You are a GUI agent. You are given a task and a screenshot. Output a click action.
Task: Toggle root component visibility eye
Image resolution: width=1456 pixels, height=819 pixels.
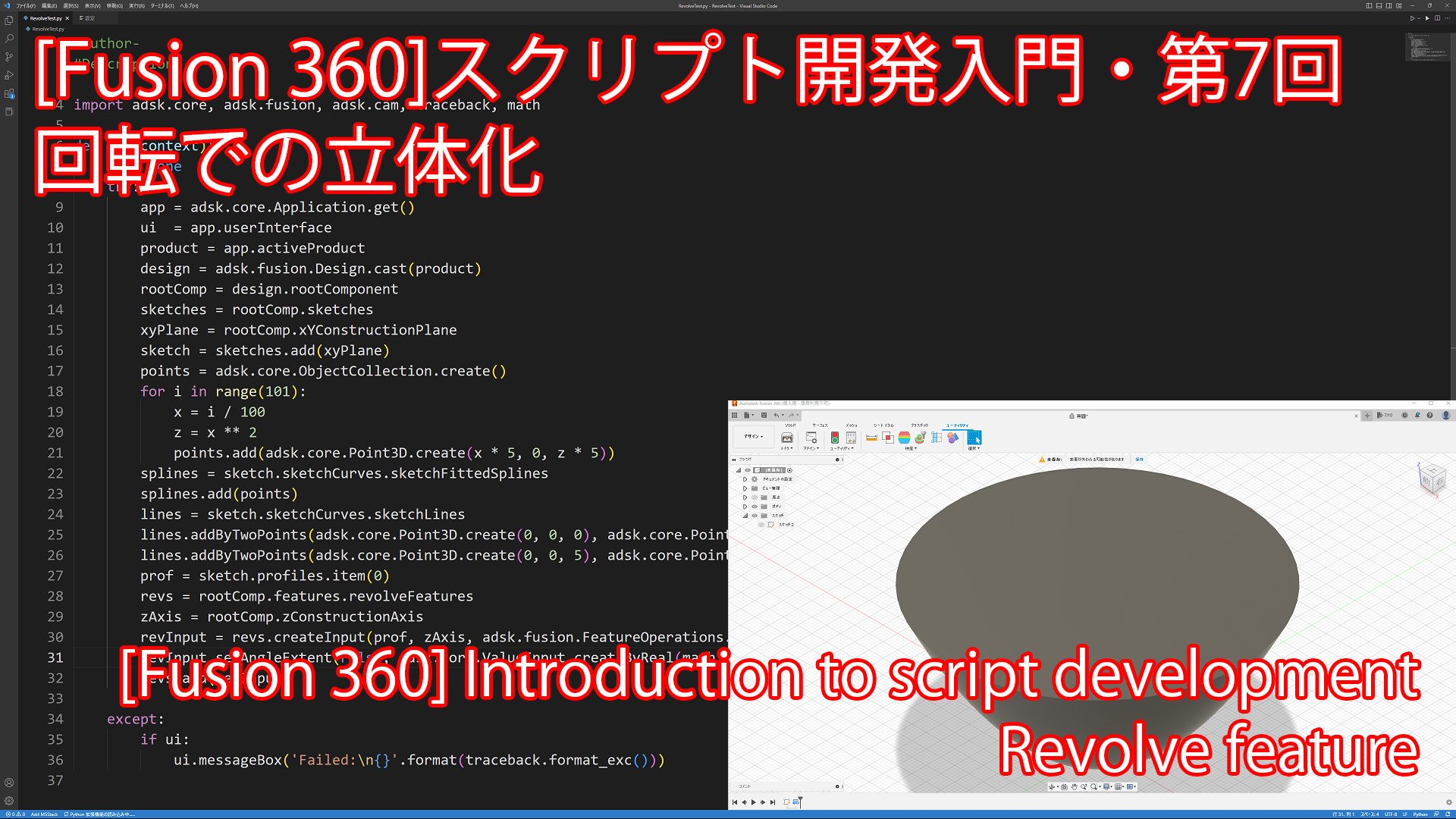pos(747,470)
